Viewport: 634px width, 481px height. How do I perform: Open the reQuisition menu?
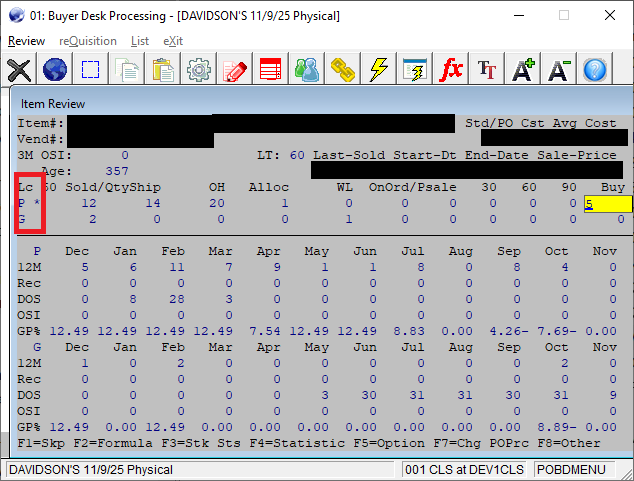pyautogui.click(x=88, y=41)
